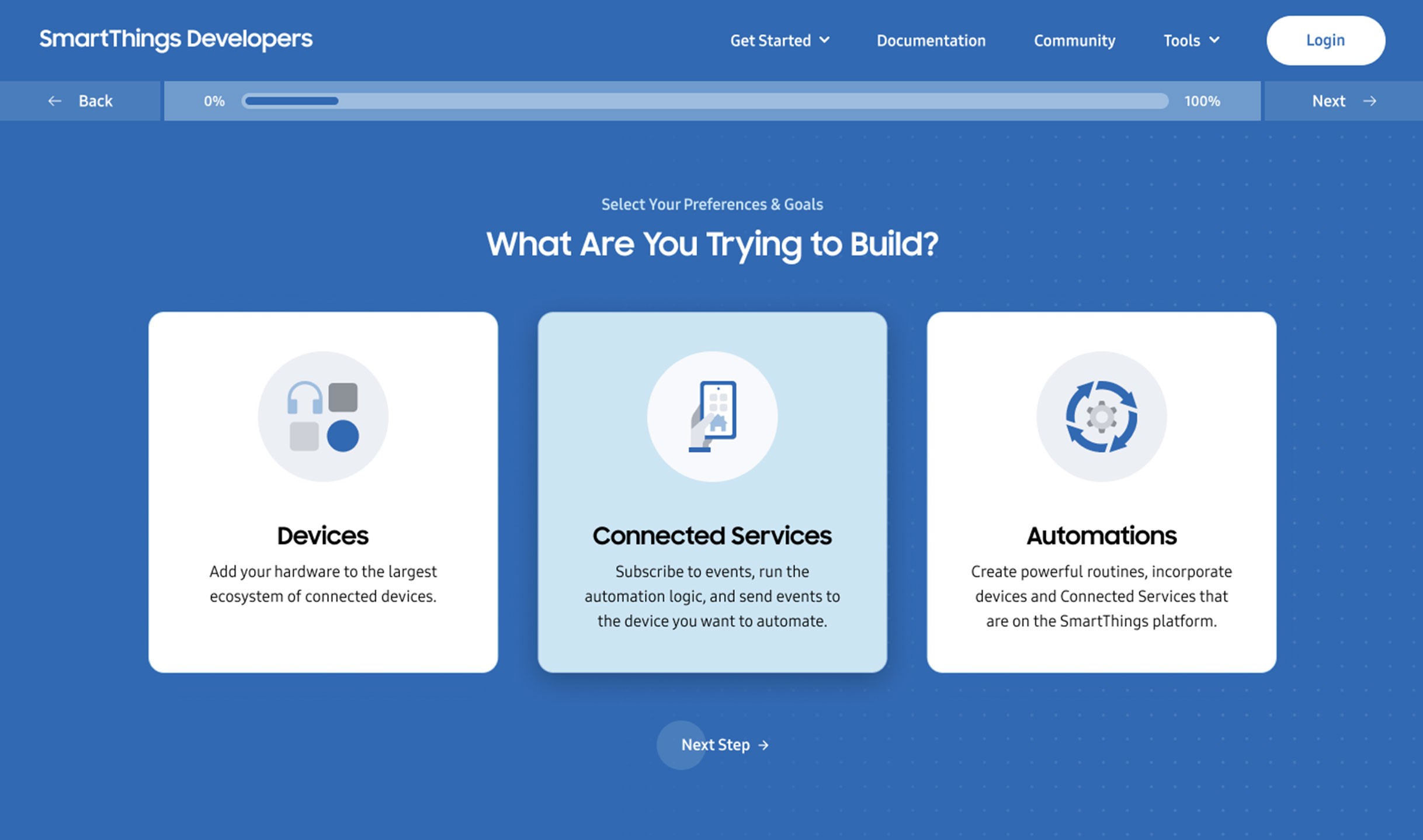Go to the Community menu item

(1074, 40)
